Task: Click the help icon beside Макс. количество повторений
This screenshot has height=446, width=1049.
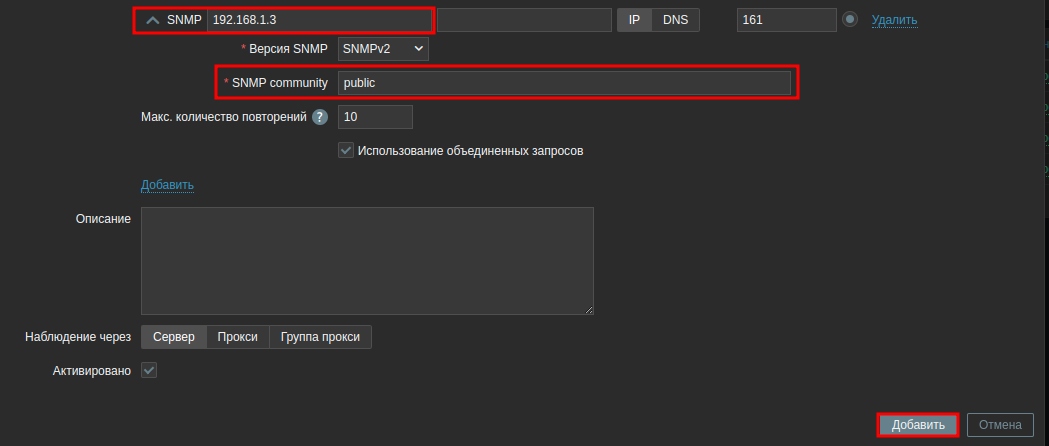Action: (320, 117)
